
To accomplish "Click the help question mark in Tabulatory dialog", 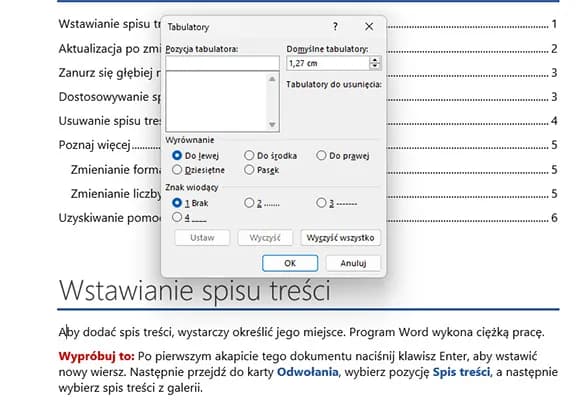I will (x=335, y=26).
